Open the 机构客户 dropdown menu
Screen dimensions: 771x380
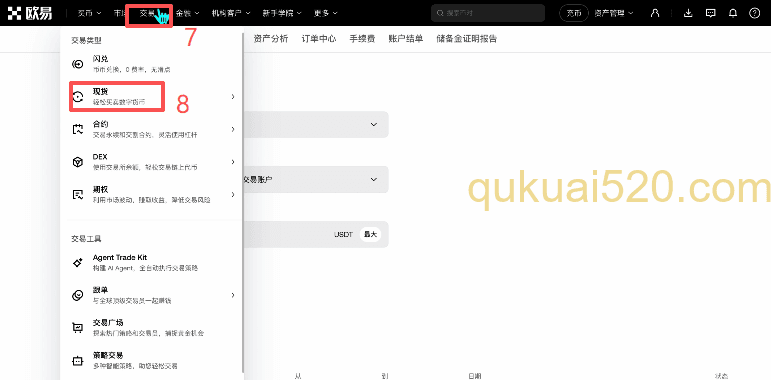pos(231,13)
